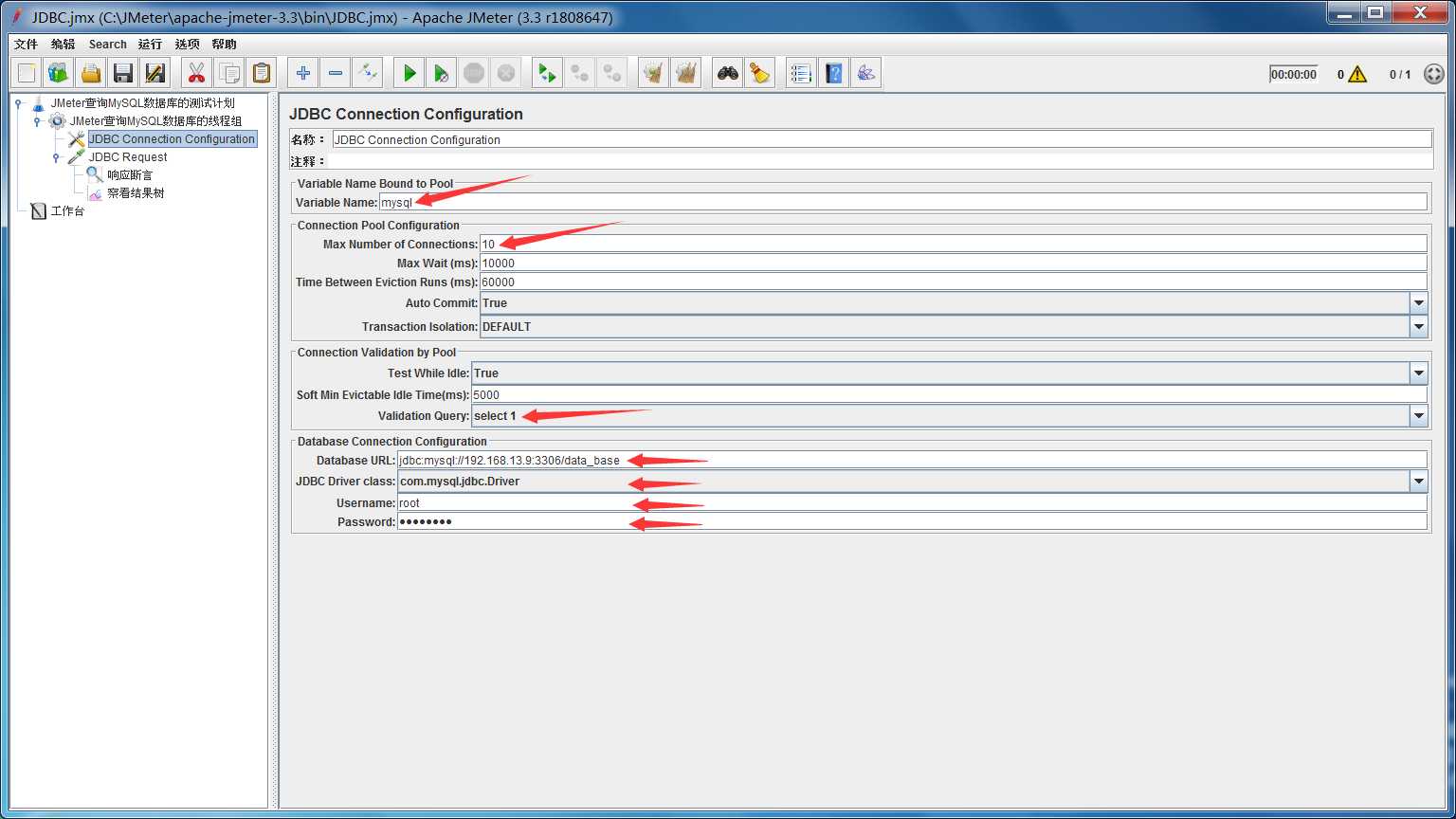Click the Remote Stop All icon

[579, 73]
